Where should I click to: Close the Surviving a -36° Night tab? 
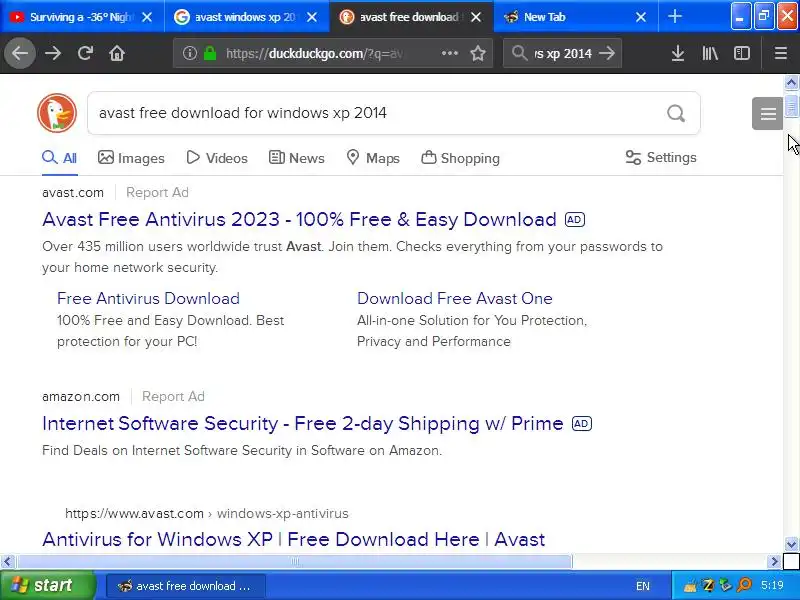pyautogui.click(x=147, y=17)
